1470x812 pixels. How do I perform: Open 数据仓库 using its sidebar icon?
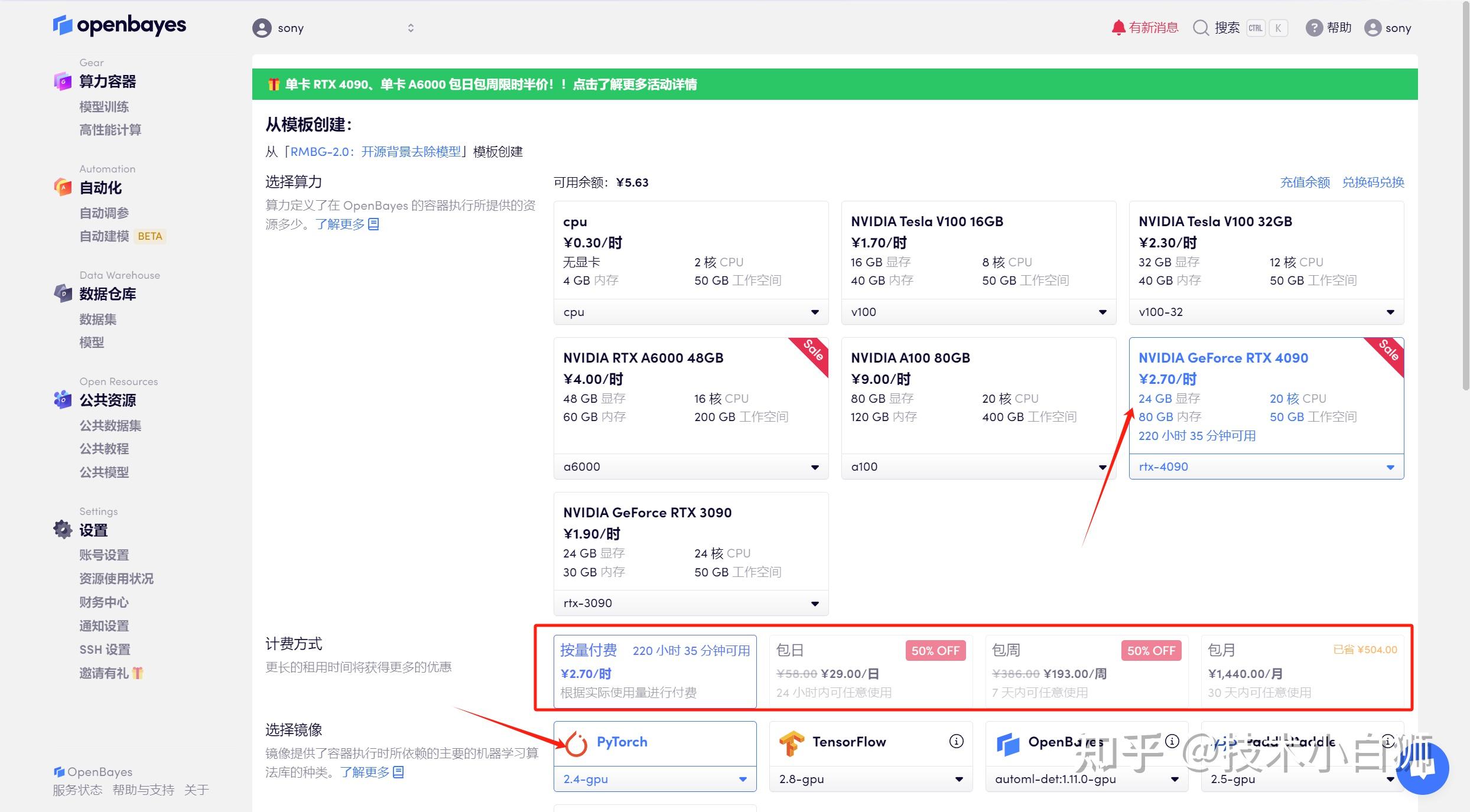point(63,294)
